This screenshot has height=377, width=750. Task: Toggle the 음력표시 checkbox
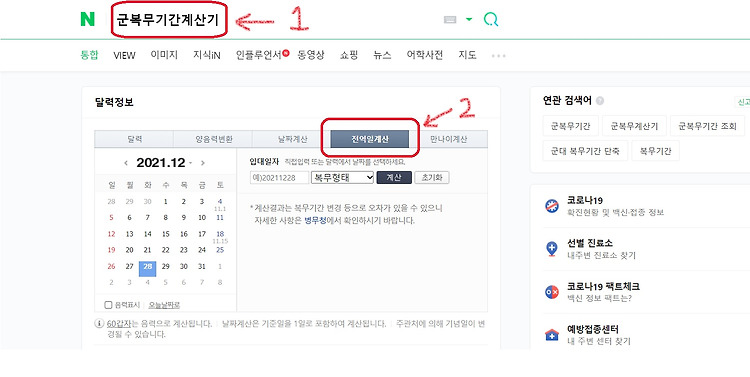[x=109, y=305]
